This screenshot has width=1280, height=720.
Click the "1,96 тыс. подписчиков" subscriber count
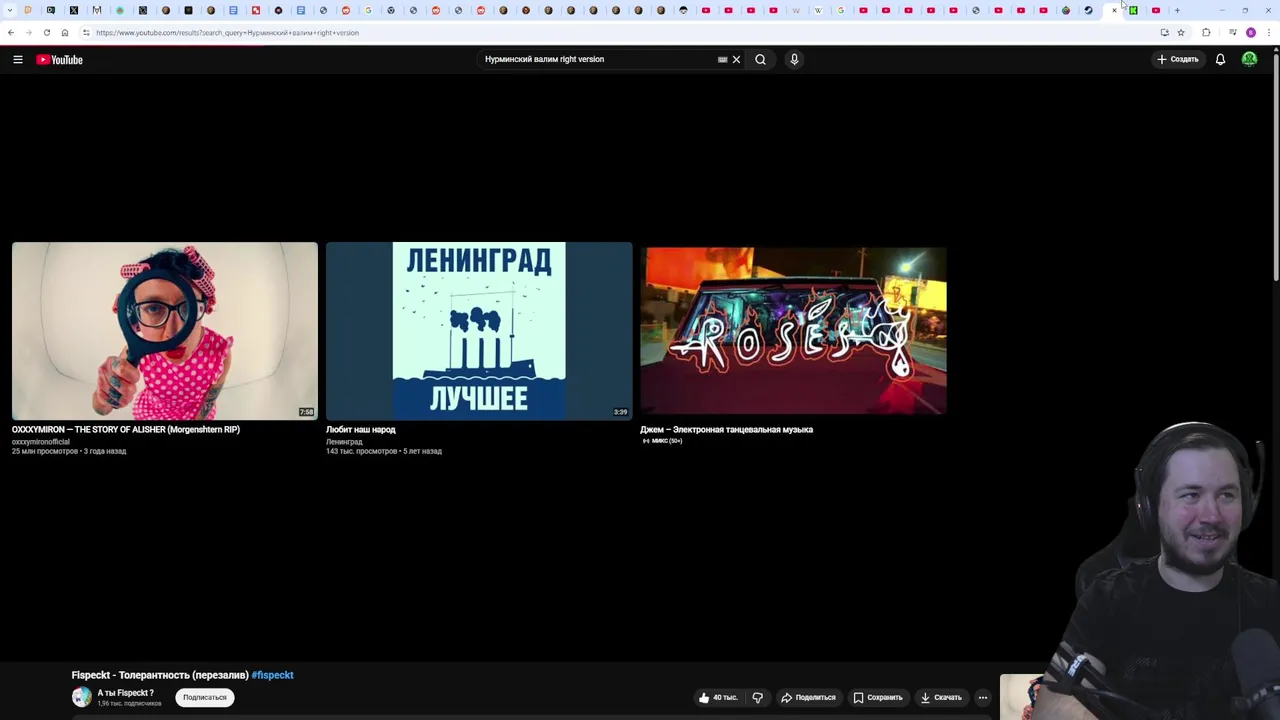pos(129,704)
